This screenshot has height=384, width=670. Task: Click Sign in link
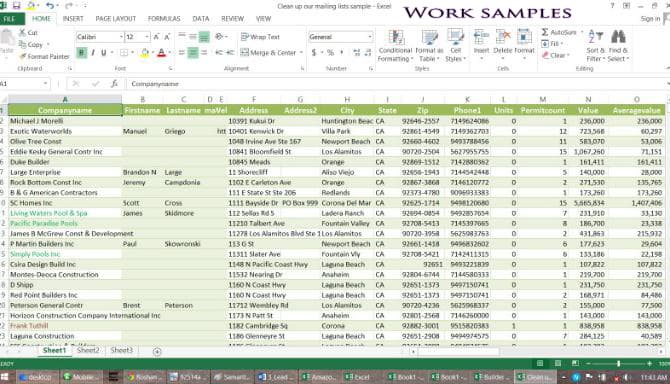tap(650, 19)
